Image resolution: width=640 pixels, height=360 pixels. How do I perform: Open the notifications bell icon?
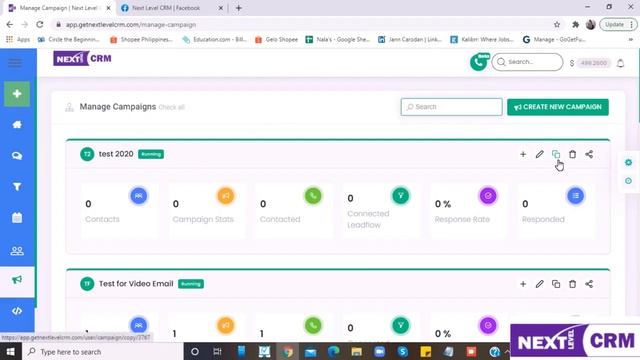(620, 63)
